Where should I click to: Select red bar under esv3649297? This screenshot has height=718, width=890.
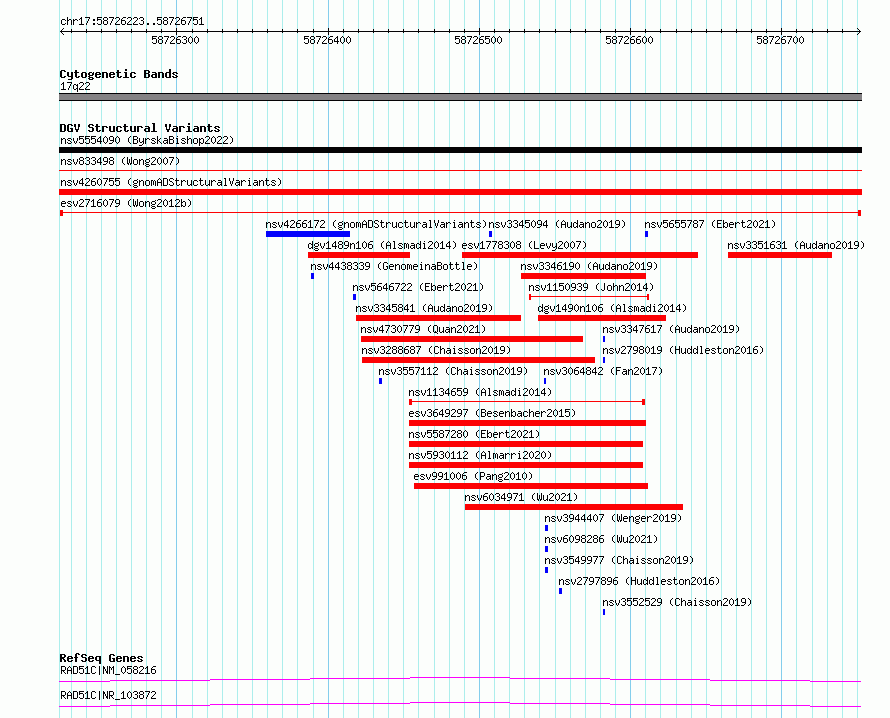(527, 423)
